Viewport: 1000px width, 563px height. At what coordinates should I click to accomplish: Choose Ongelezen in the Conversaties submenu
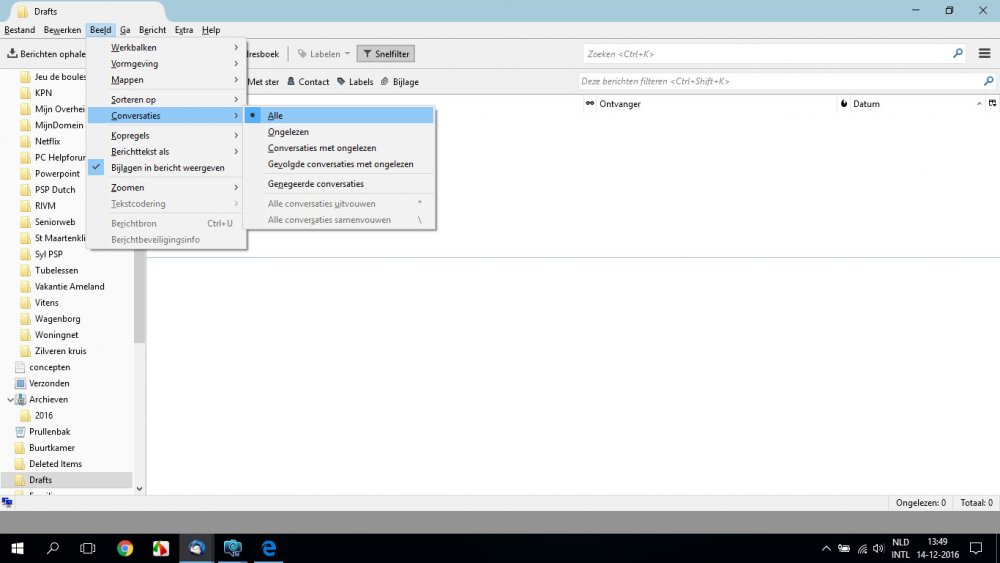288,132
